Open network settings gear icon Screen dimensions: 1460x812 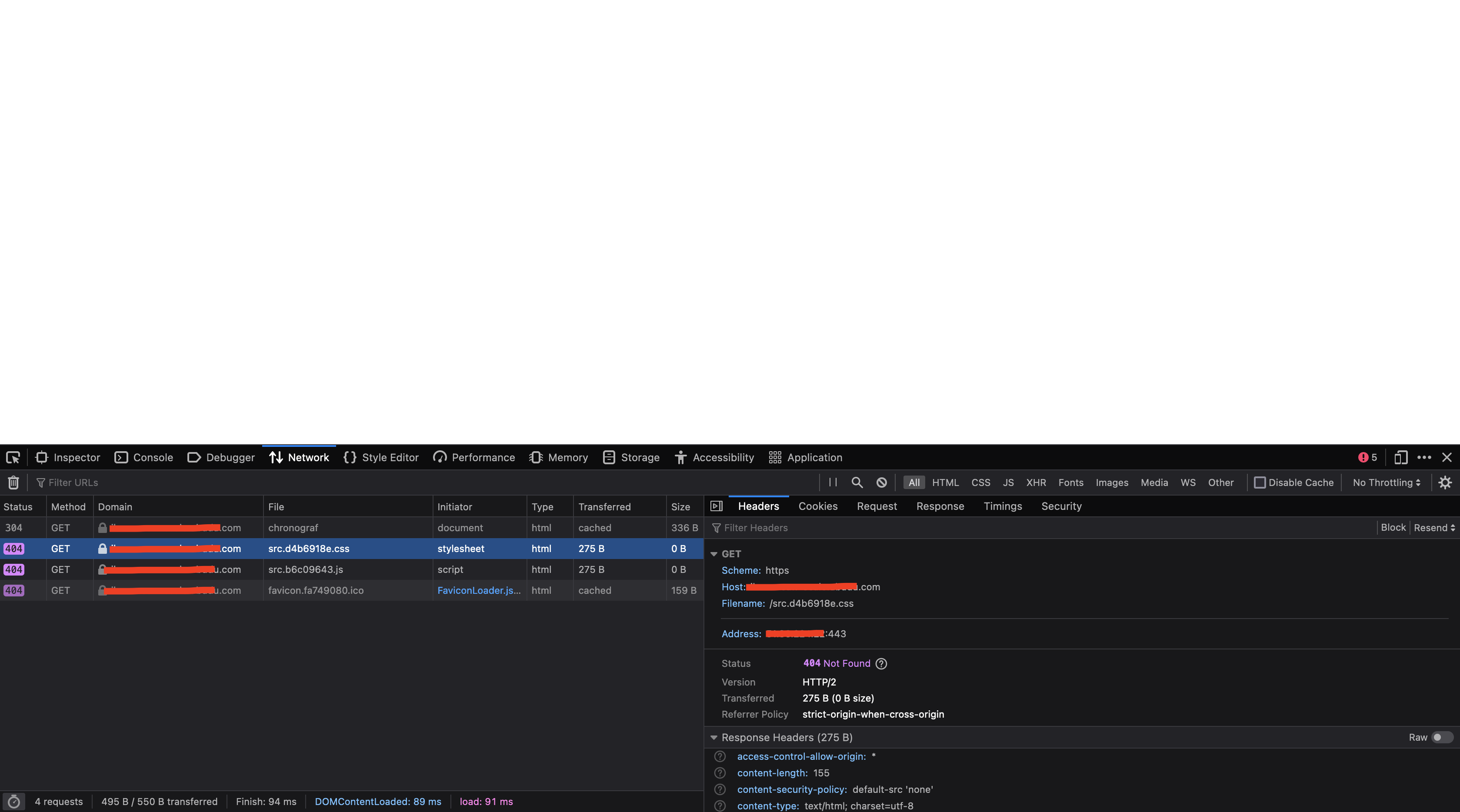(1445, 482)
